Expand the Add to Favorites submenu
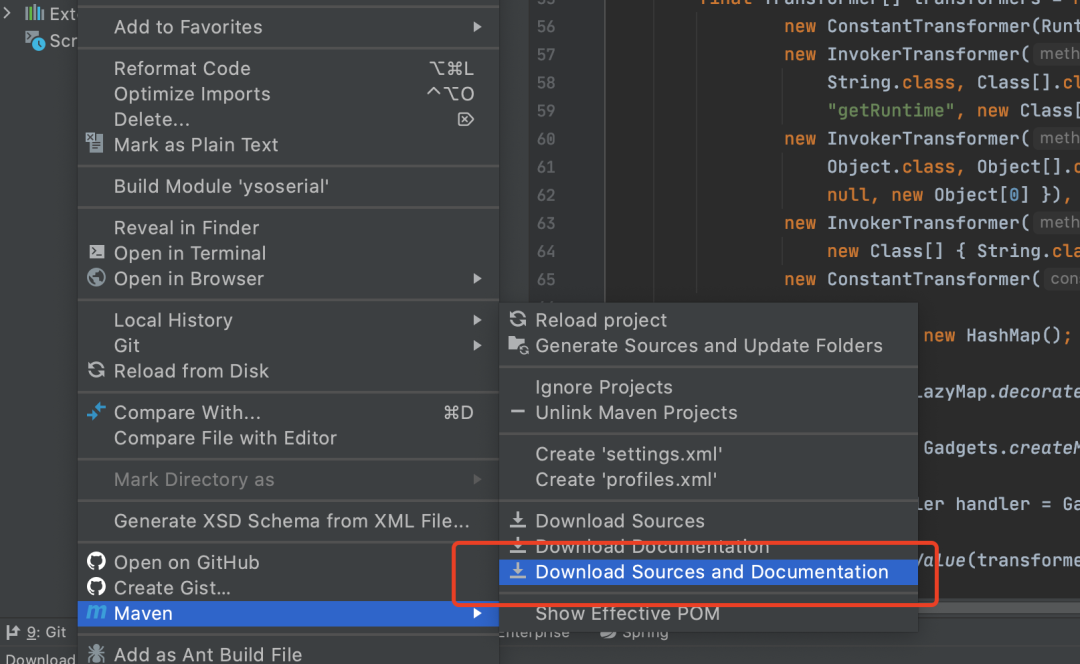1080x664 pixels. pos(477,27)
